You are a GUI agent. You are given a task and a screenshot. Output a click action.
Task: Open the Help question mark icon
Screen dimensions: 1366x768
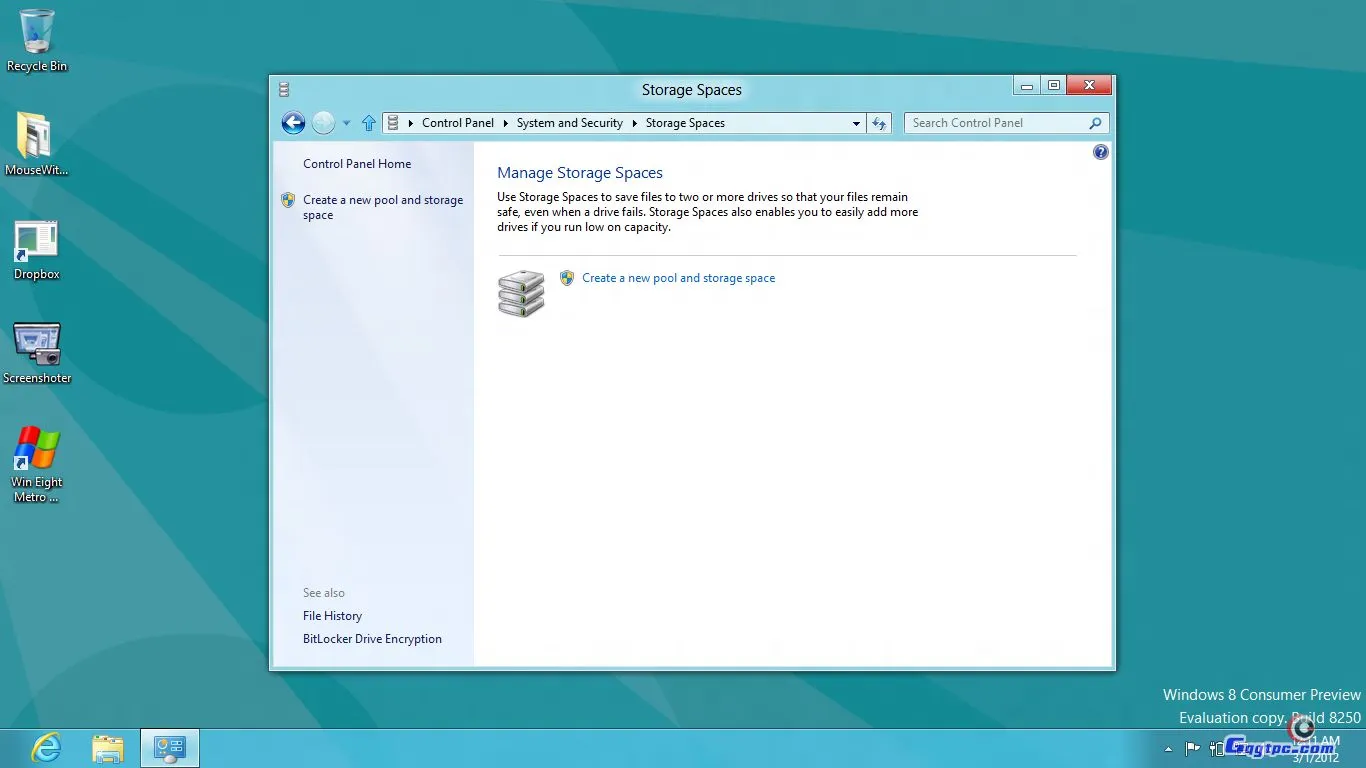[1101, 152]
